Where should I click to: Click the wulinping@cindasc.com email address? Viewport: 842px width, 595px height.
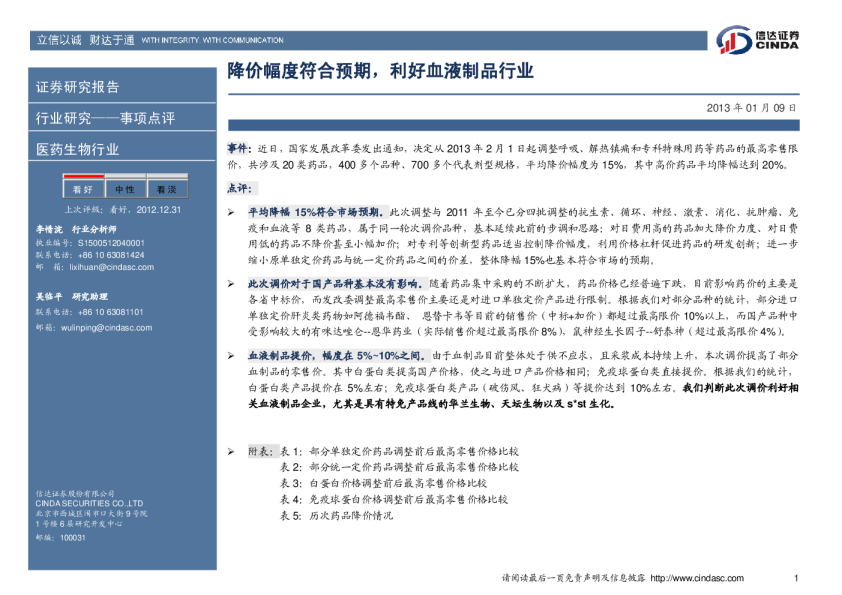(x=105, y=327)
